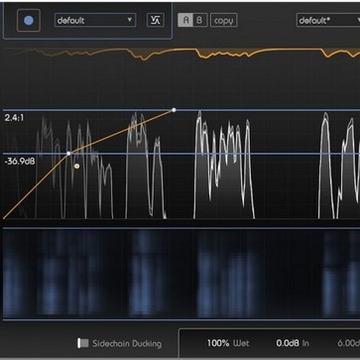Click the 0.0dB In value
This screenshot has width=360, height=360.
click(292, 343)
